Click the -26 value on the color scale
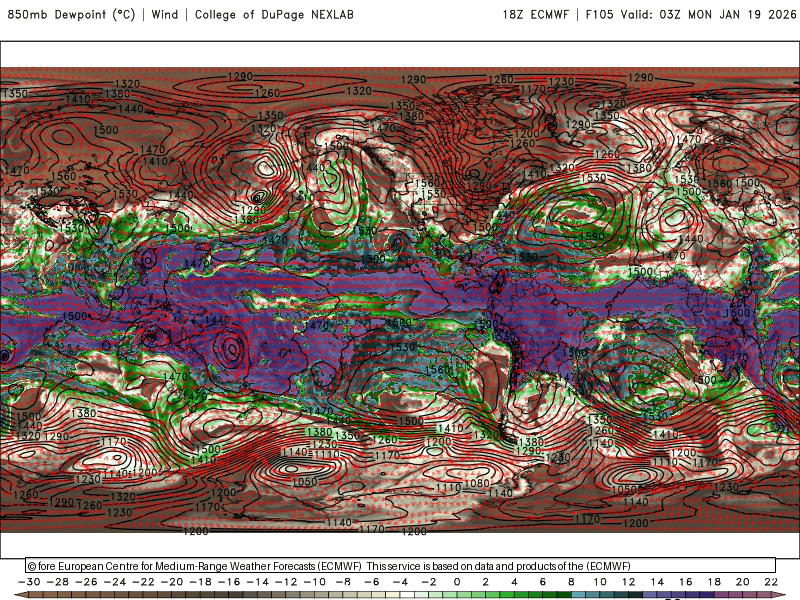Viewport: 800px width, 600px height. tap(86, 582)
